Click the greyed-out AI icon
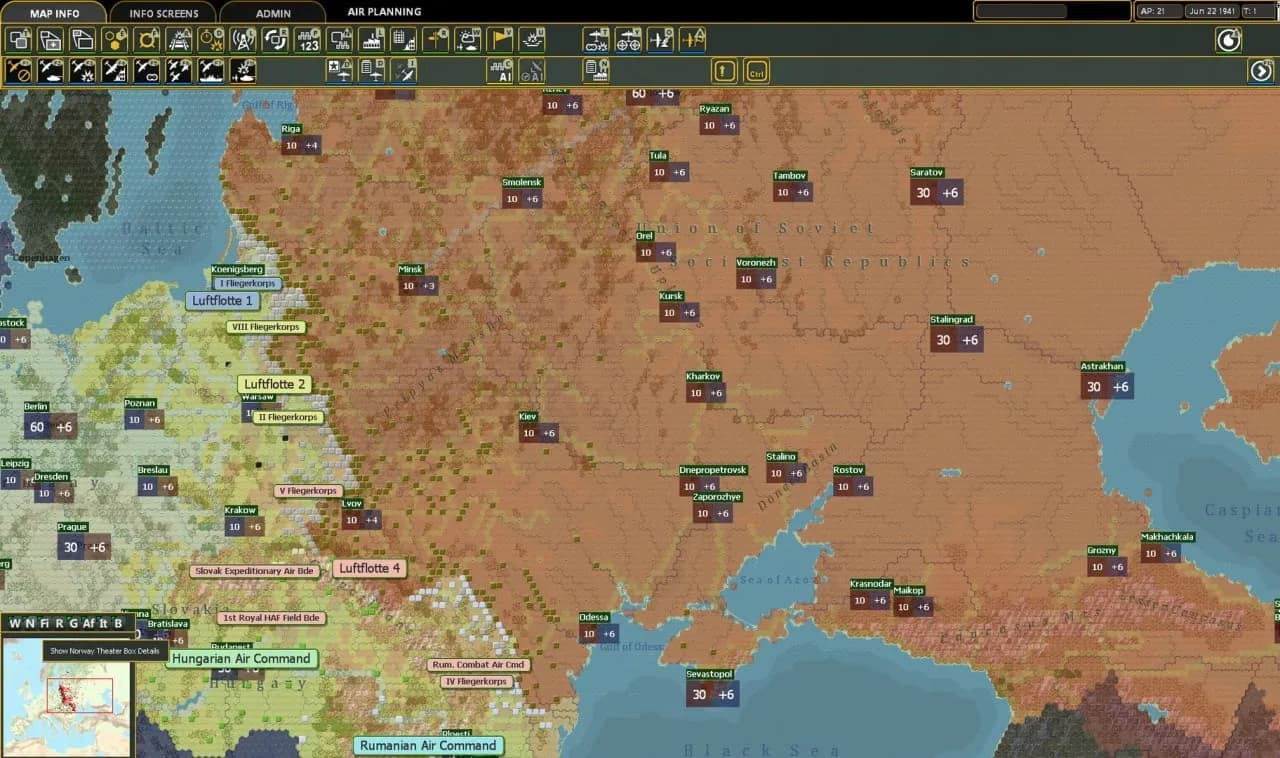Viewport: 1280px width, 758px height. click(x=531, y=71)
